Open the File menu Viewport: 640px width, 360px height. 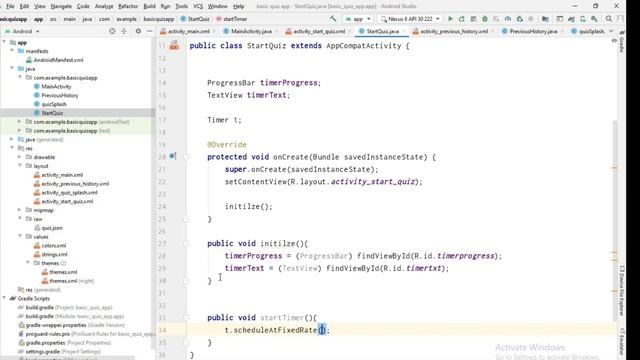(10, 6)
